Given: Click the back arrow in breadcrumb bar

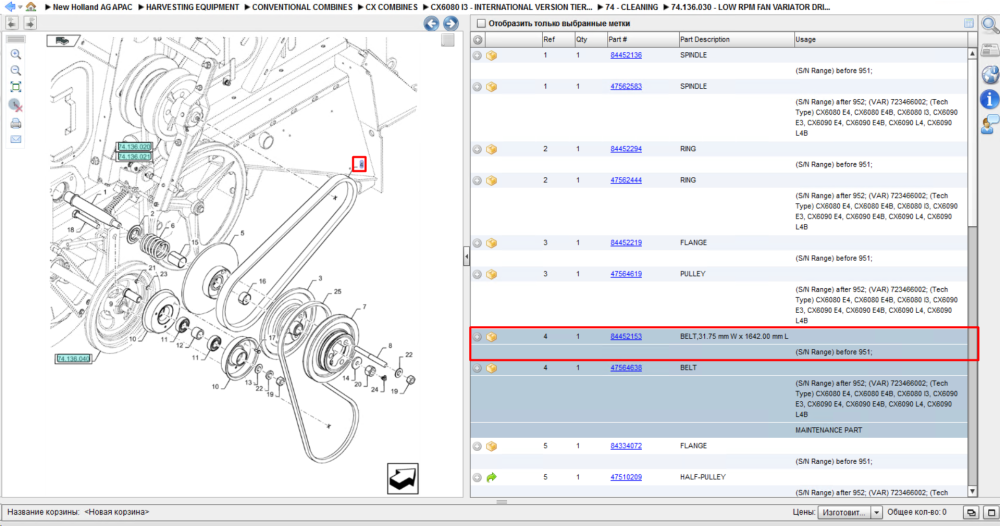Looking at the screenshot, I should 10,6.
